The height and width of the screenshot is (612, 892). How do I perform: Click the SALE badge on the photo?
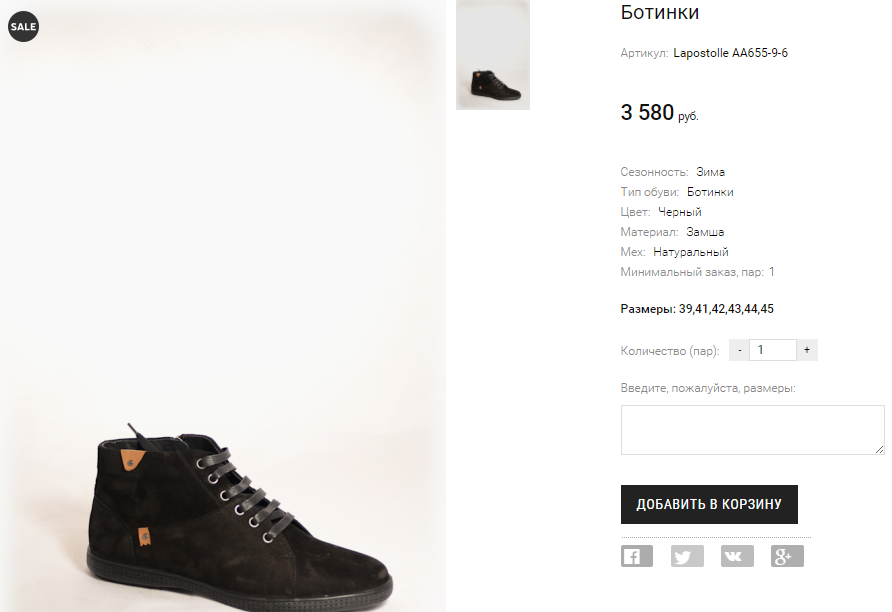(23, 27)
